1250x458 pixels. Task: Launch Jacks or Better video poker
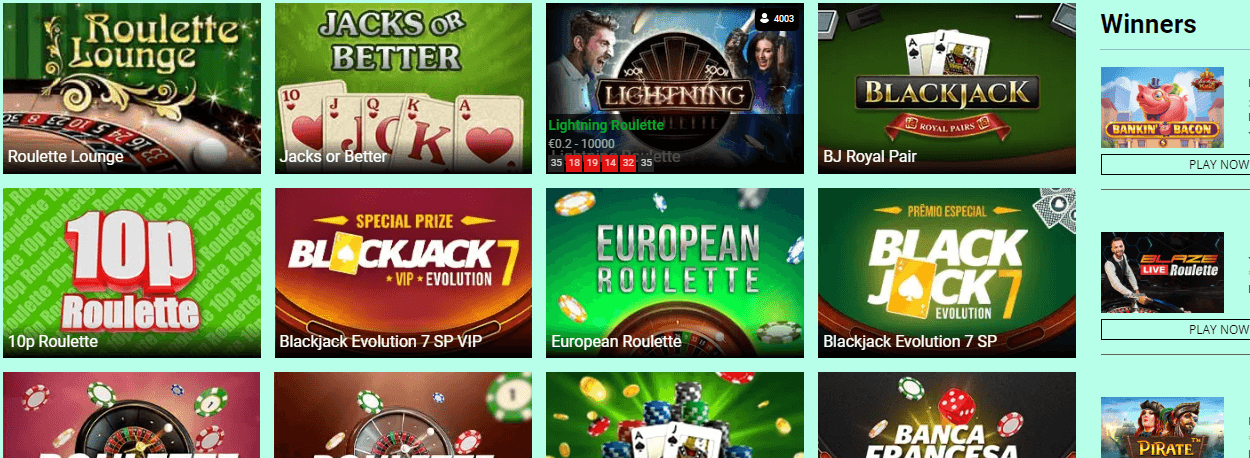(x=404, y=88)
